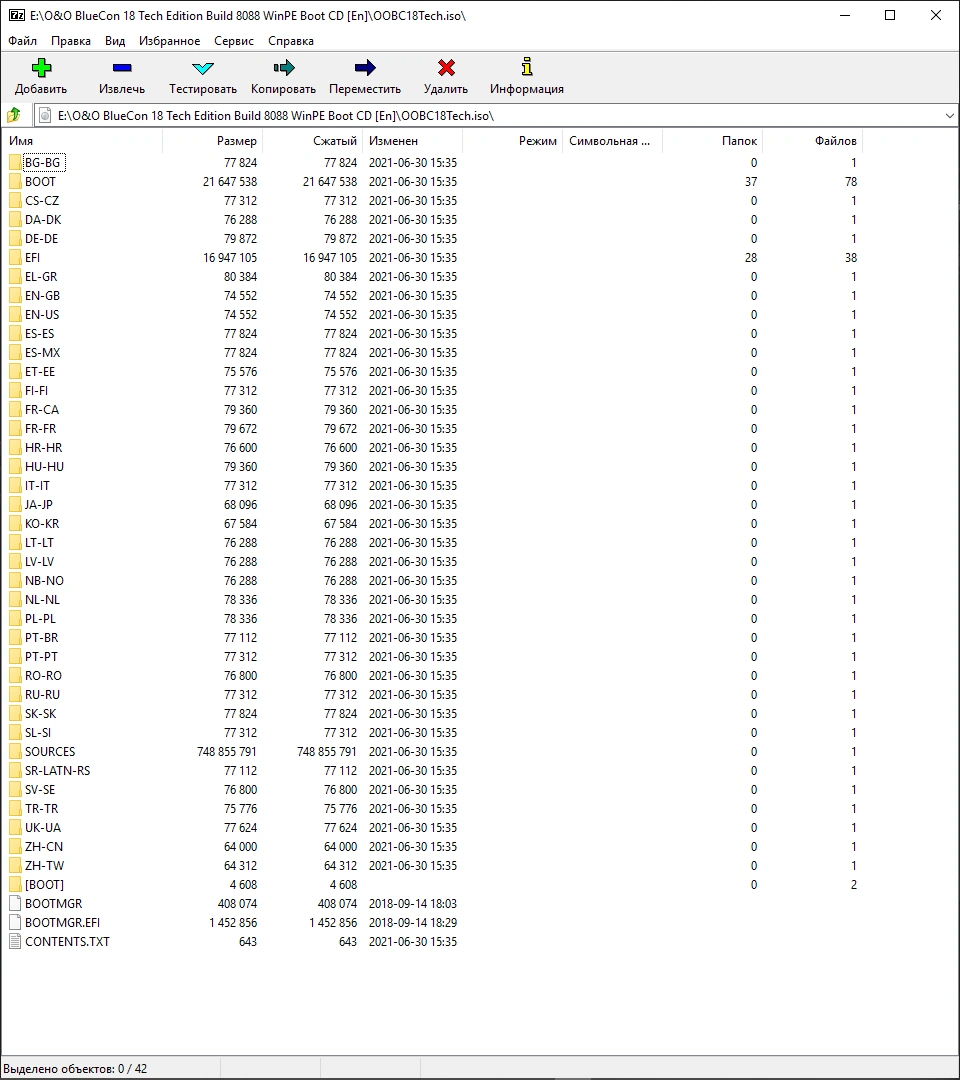Click the UK-UA folder icon
Viewport: 960px width, 1080px height.
click(x=15, y=827)
